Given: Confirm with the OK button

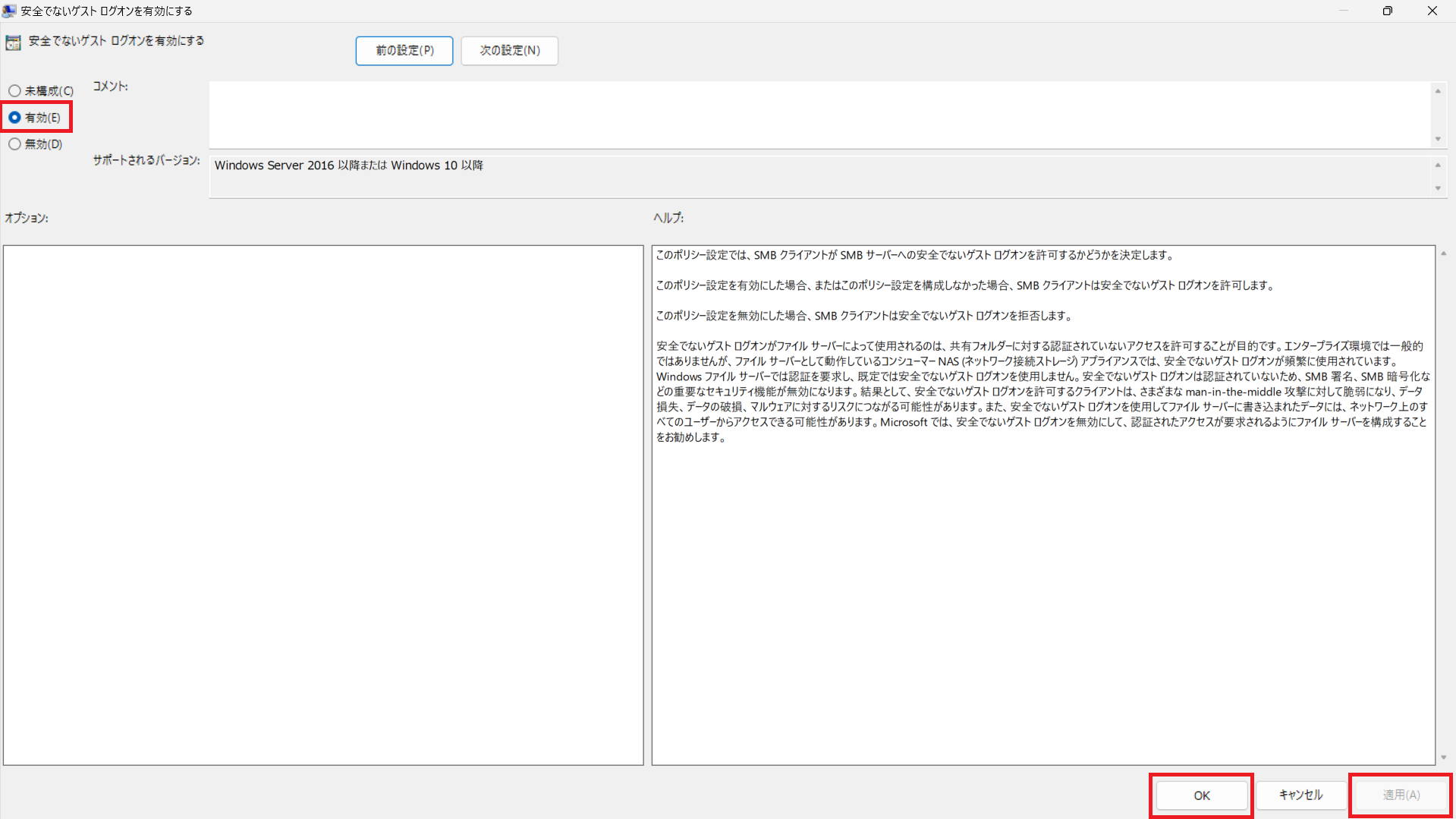Looking at the screenshot, I should coord(1201,795).
